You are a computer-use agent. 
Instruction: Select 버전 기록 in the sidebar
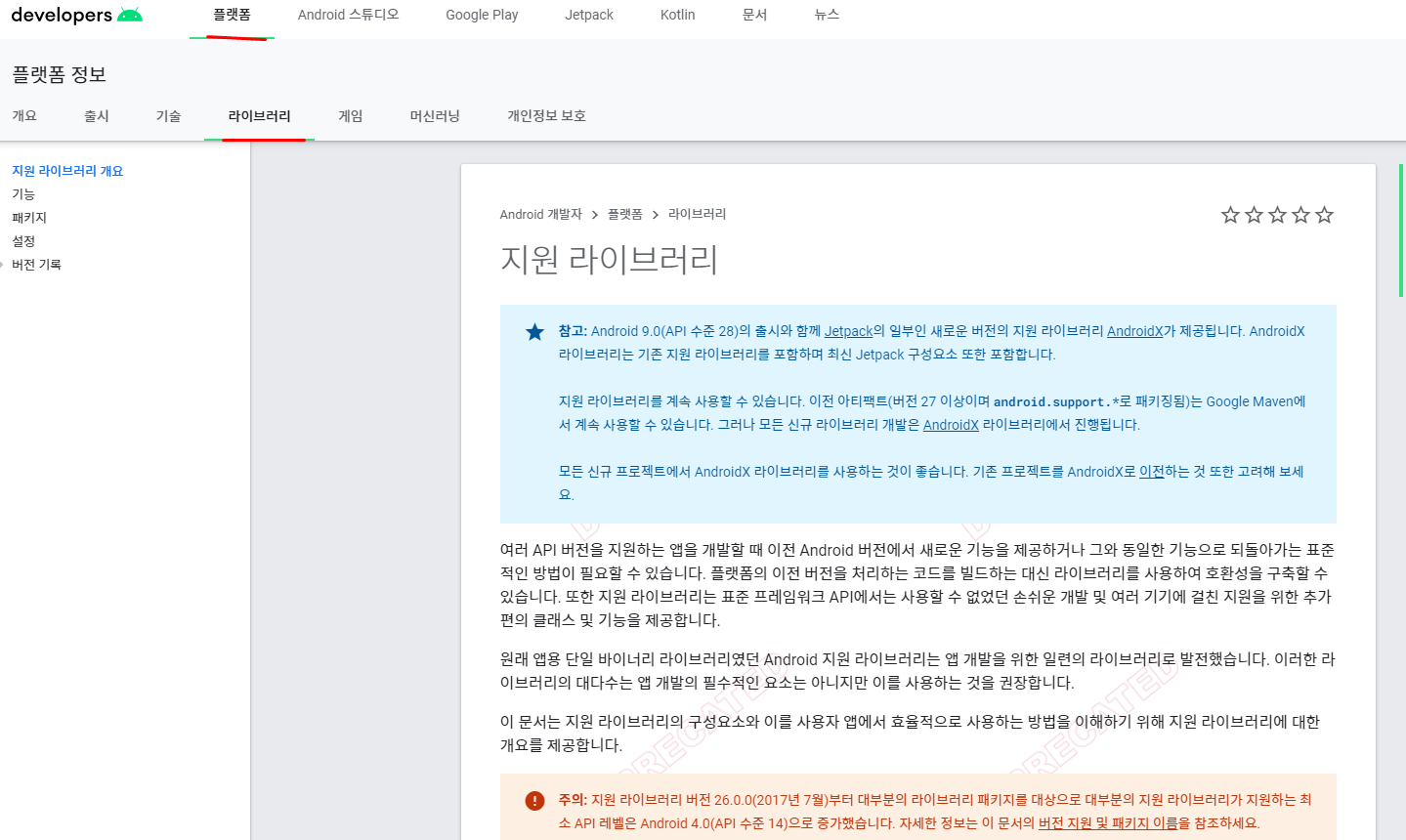(36, 265)
